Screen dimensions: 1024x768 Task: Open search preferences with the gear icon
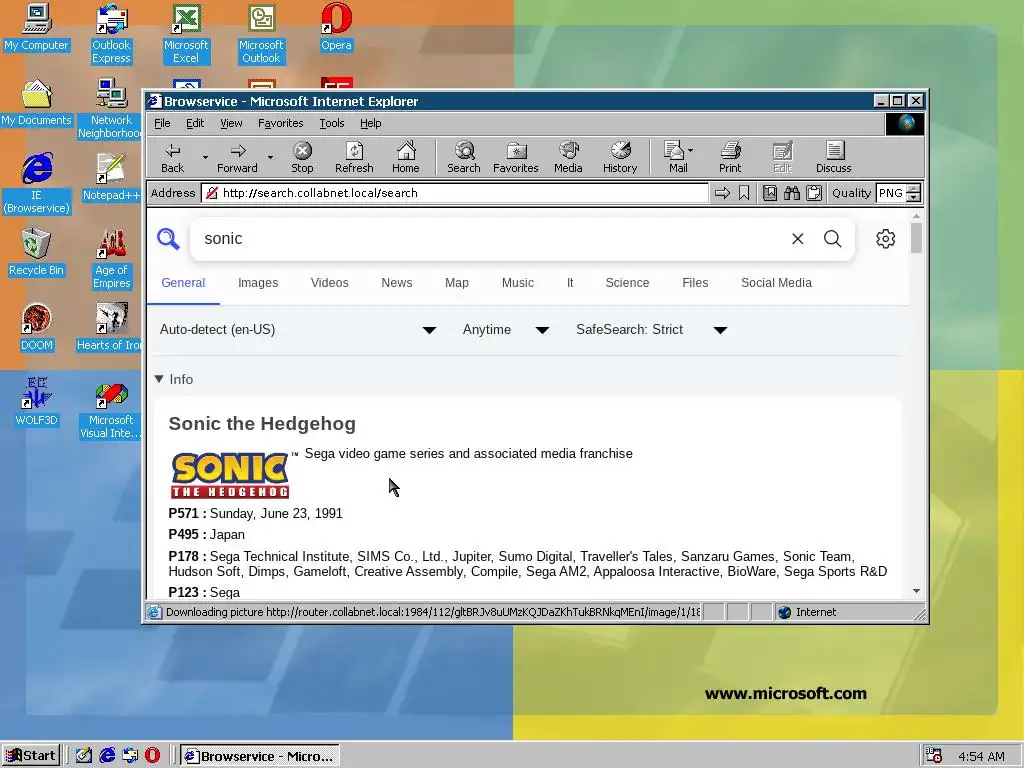[886, 239]
